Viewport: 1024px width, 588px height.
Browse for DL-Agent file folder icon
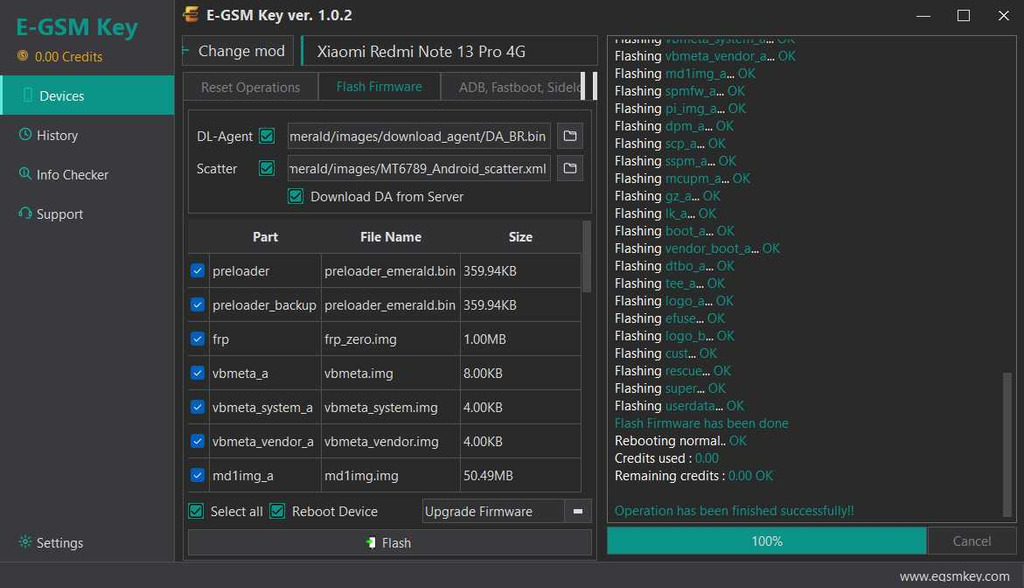tap(570, 136)
